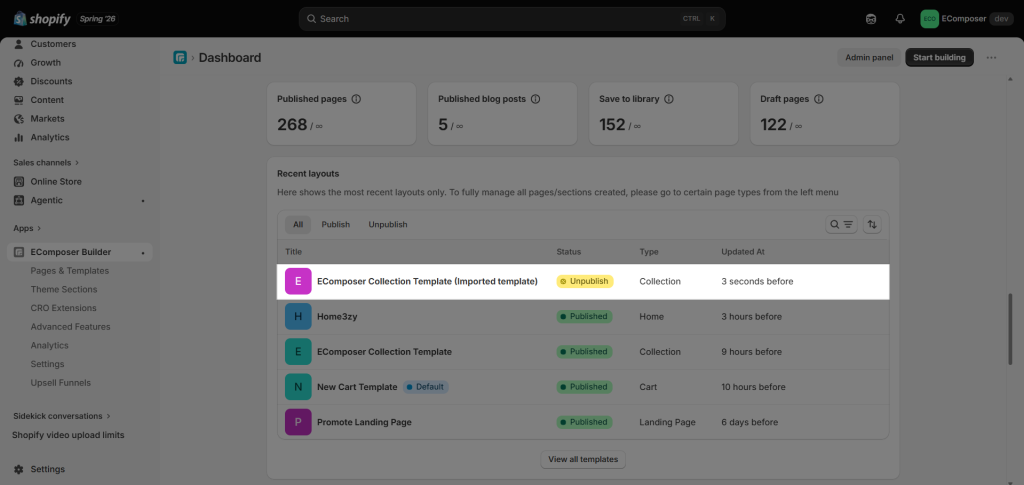Switch to the Publish tab
Viewport: 1024px width, 485px height.
coord(336,225)
